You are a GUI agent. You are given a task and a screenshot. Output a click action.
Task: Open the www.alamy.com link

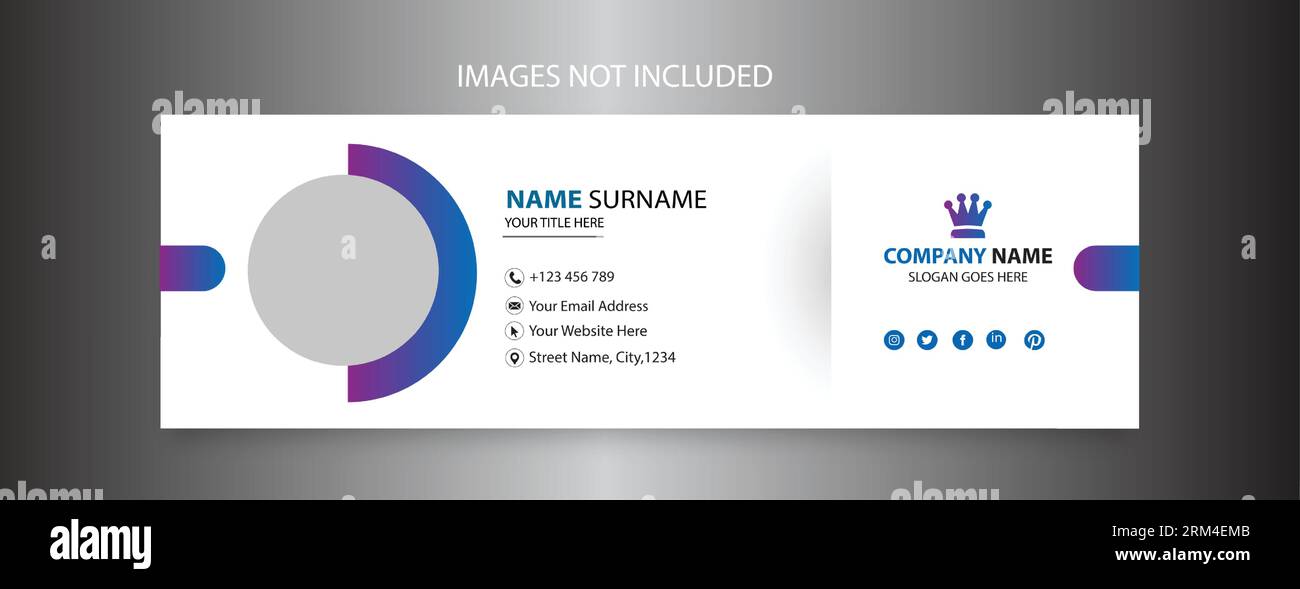(x=1182, y=555)
